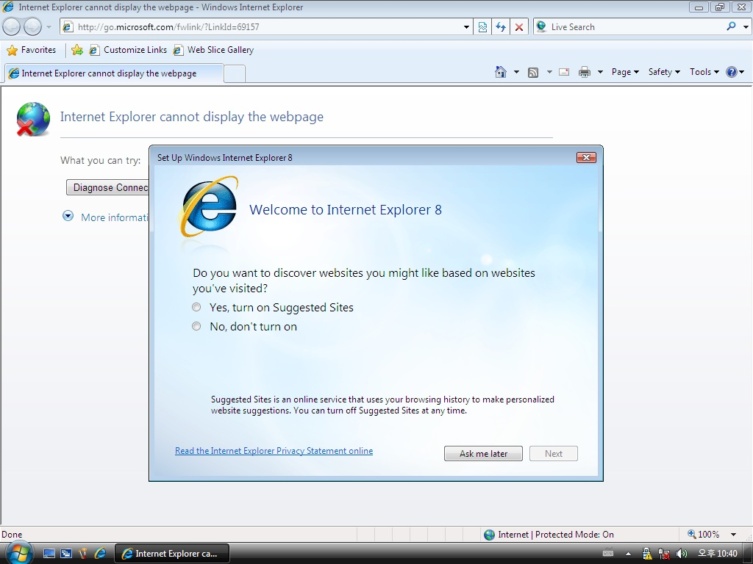This screenshot has height=564, width=753.
Task: Click the Help question mark icon
Action: (731, 72)
